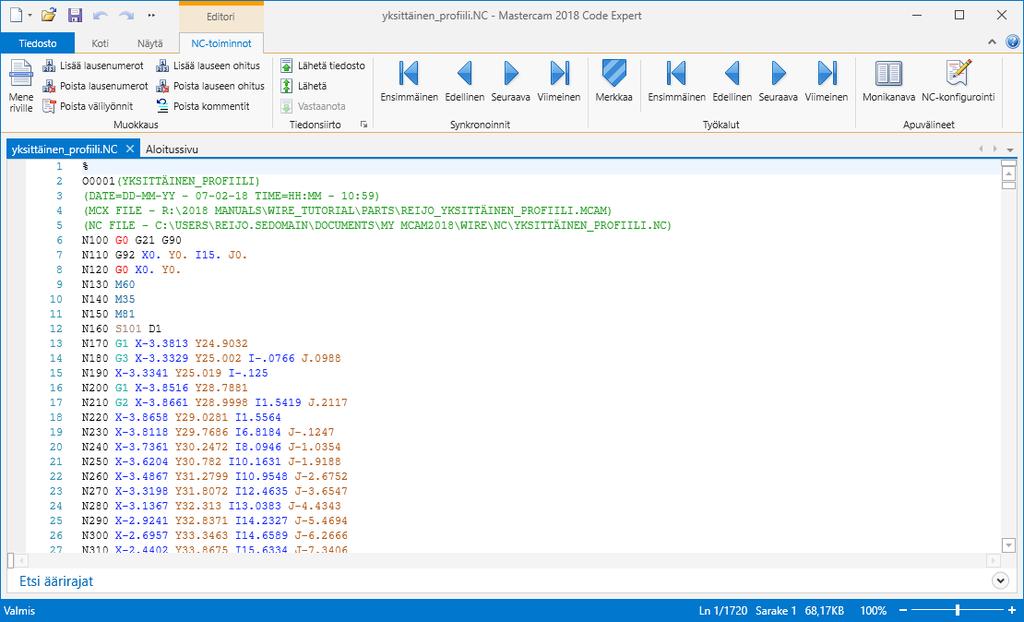
Task: Expand the Etsi äärirajat panel
Action: point(1000,580)
